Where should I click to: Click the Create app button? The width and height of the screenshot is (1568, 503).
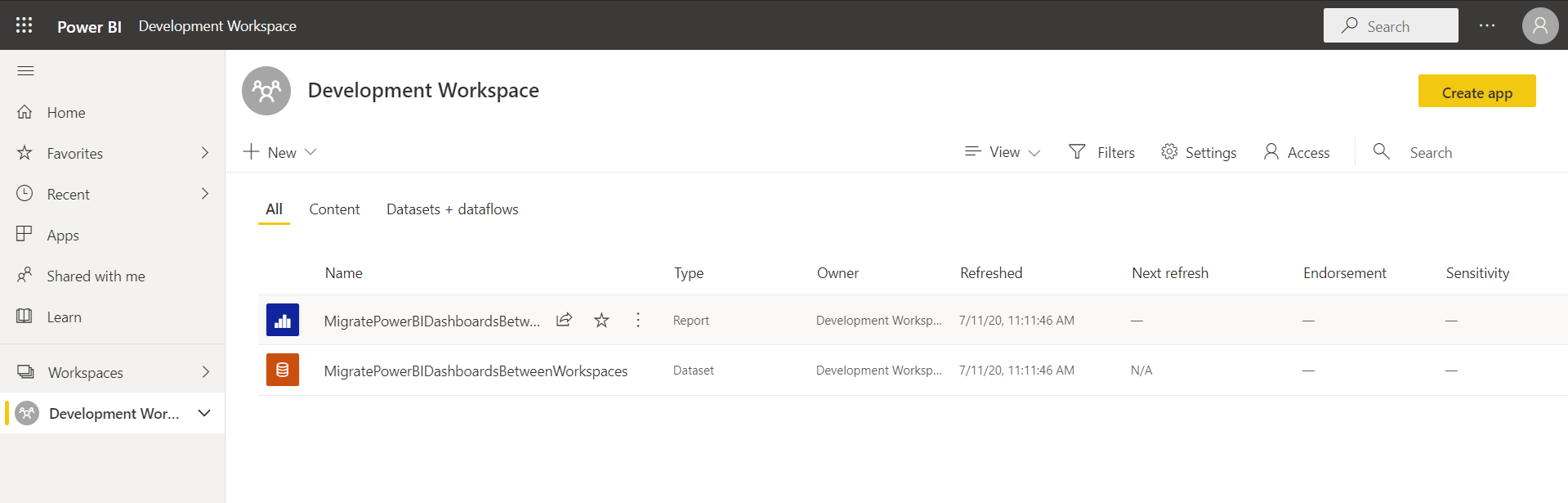1476,92
